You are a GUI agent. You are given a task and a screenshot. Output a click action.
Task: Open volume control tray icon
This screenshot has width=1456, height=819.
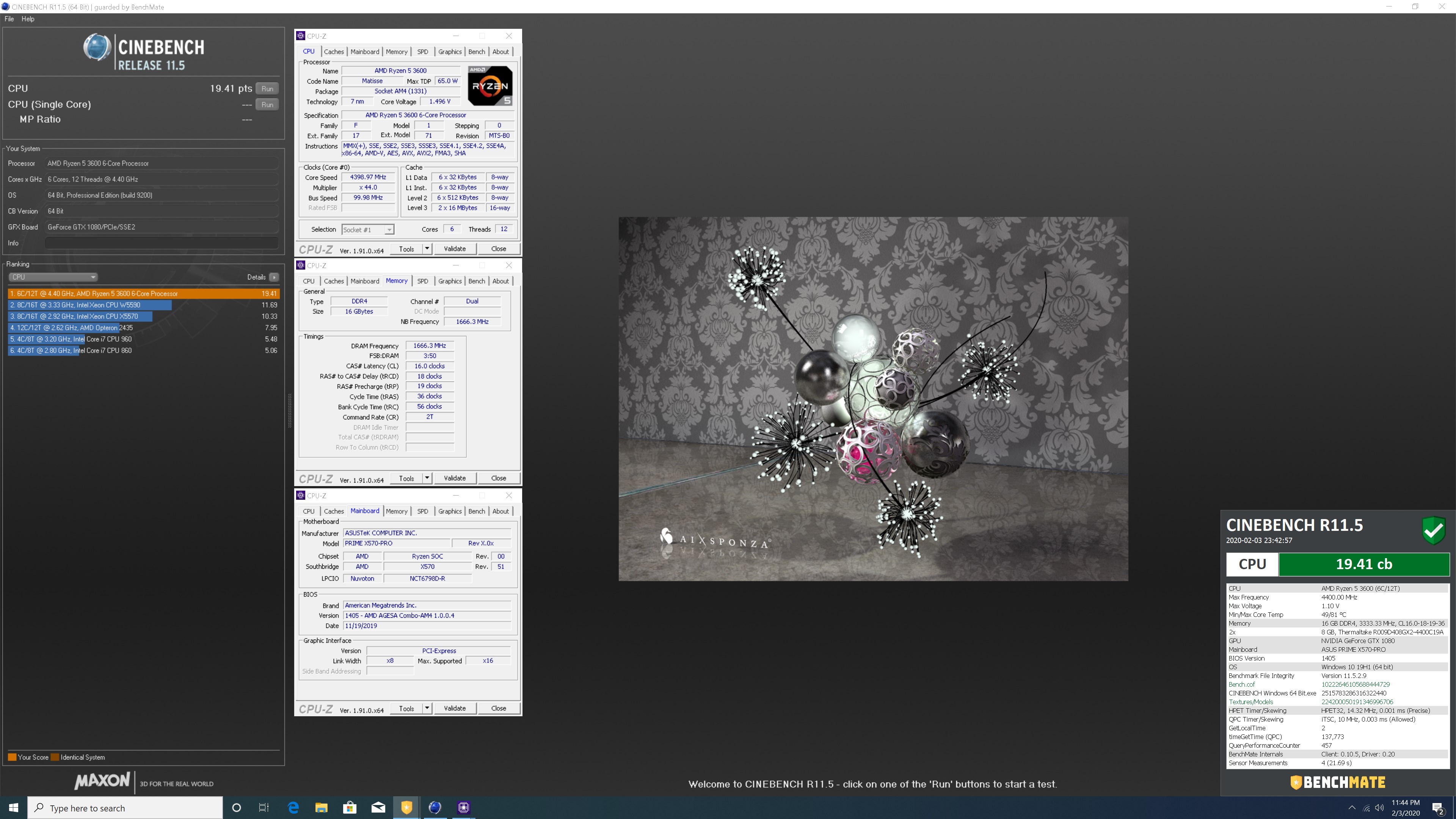click(1380, 808)
